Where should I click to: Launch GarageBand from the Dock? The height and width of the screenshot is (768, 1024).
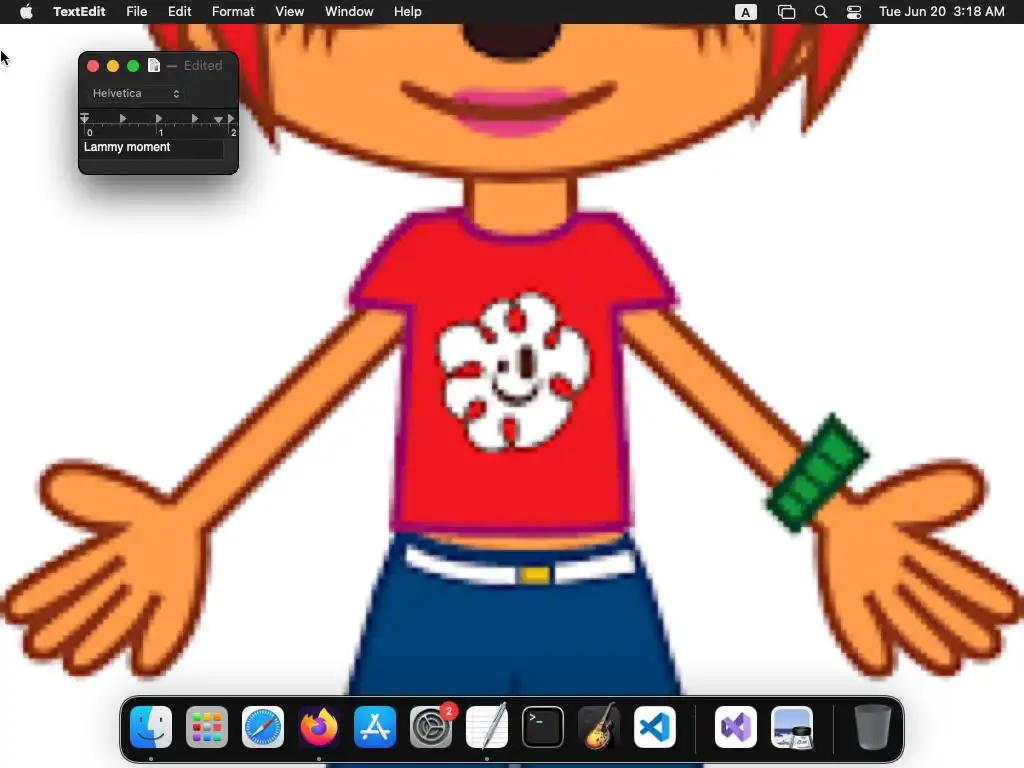tap(599, 727)
